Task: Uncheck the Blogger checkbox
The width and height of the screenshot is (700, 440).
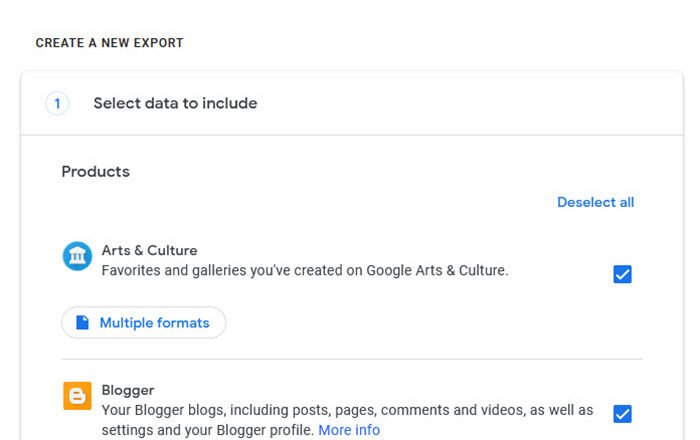Action: pyautogui.click(x=622, y=414)
